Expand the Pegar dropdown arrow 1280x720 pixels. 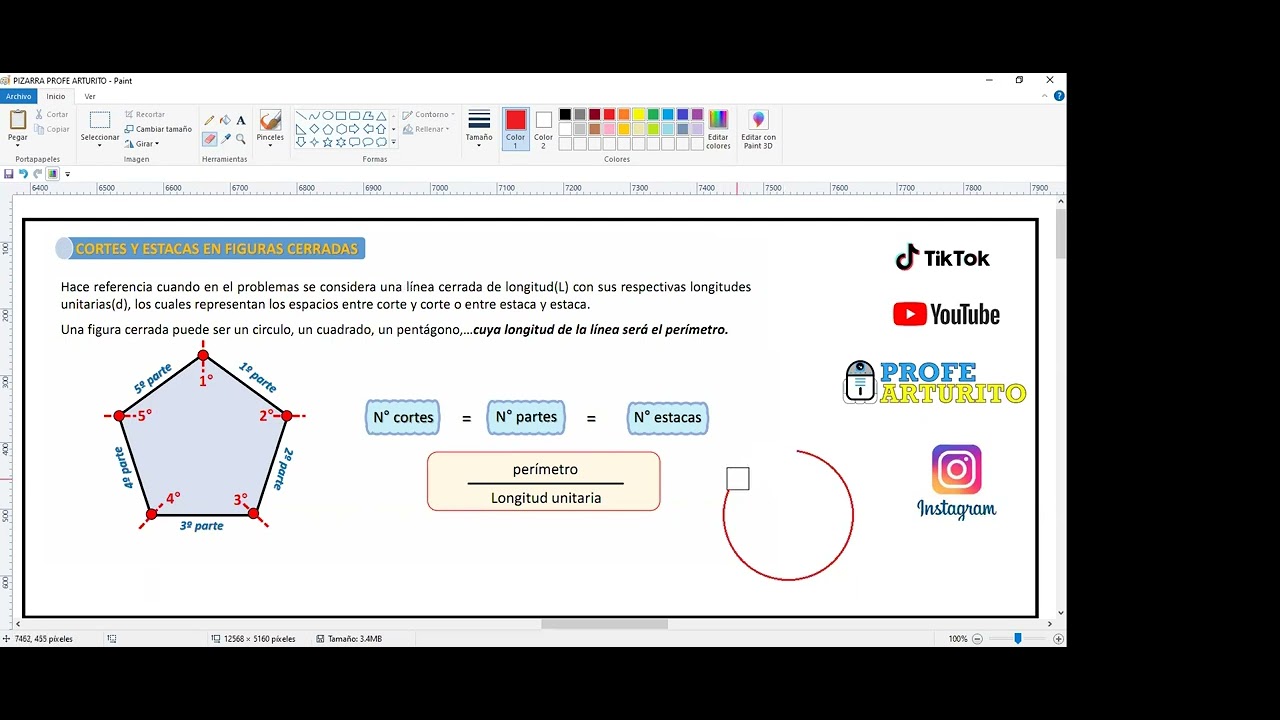coord(18,146)
